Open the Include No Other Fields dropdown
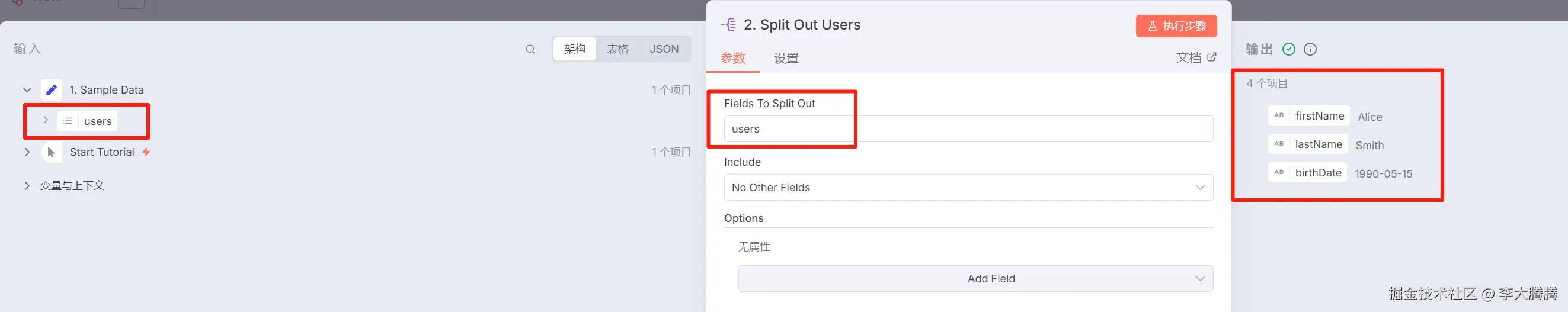Image resolution: width=1568 pixels, height=312 pixels. (968, 187)
